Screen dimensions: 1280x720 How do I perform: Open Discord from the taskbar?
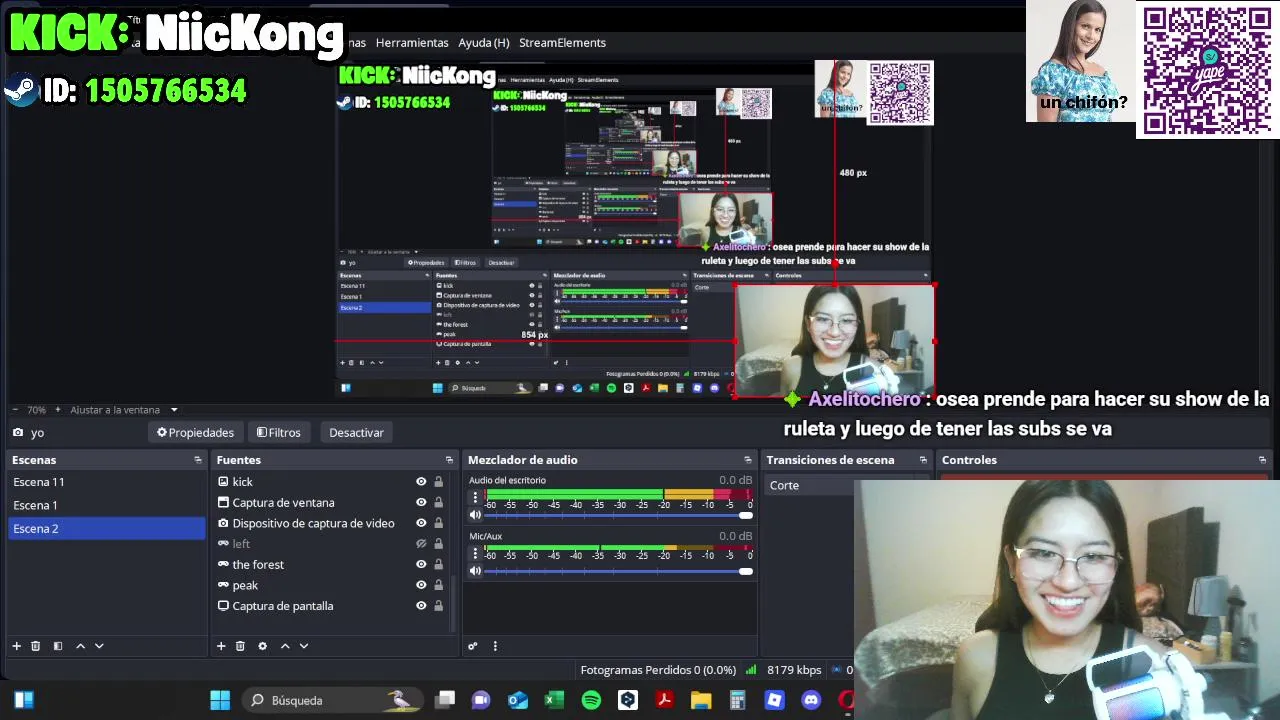[x=811, y=700]
